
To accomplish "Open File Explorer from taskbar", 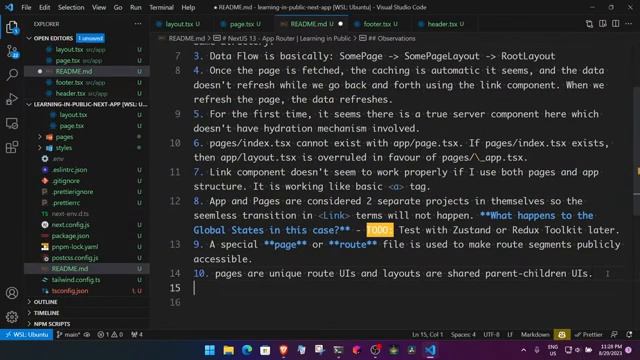I will [229, 350].
